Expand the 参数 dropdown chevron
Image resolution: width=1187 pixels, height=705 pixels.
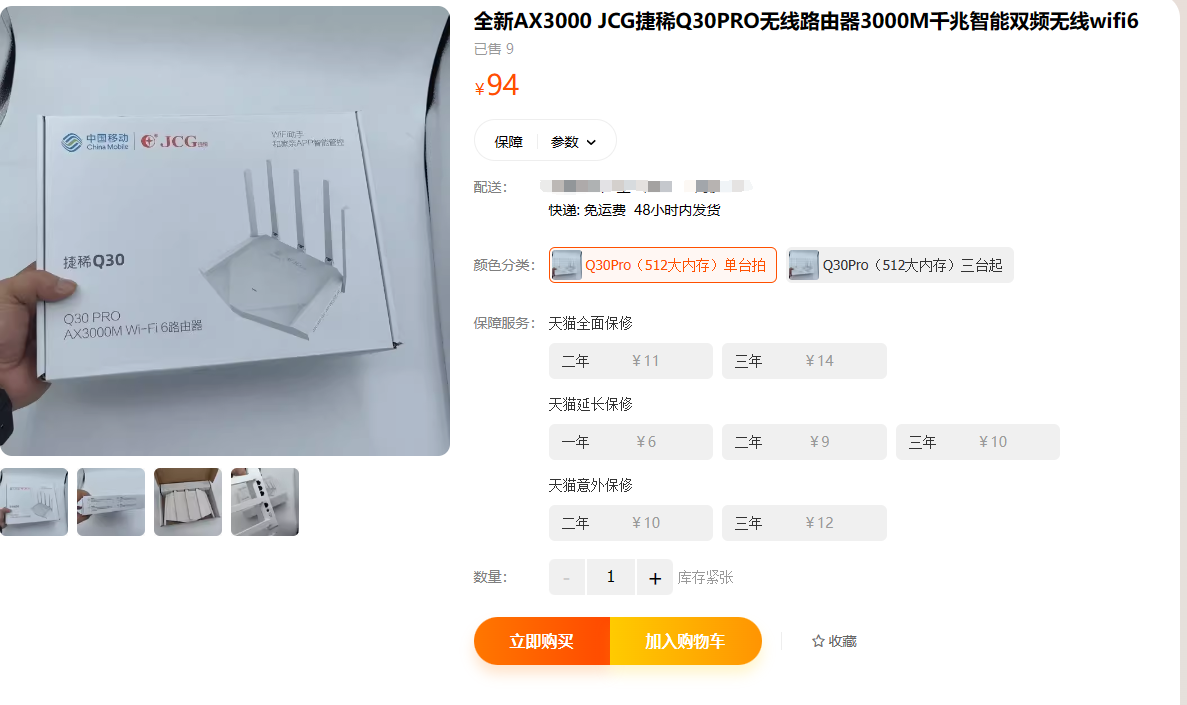pyautogui.click(x=591, y=142)
